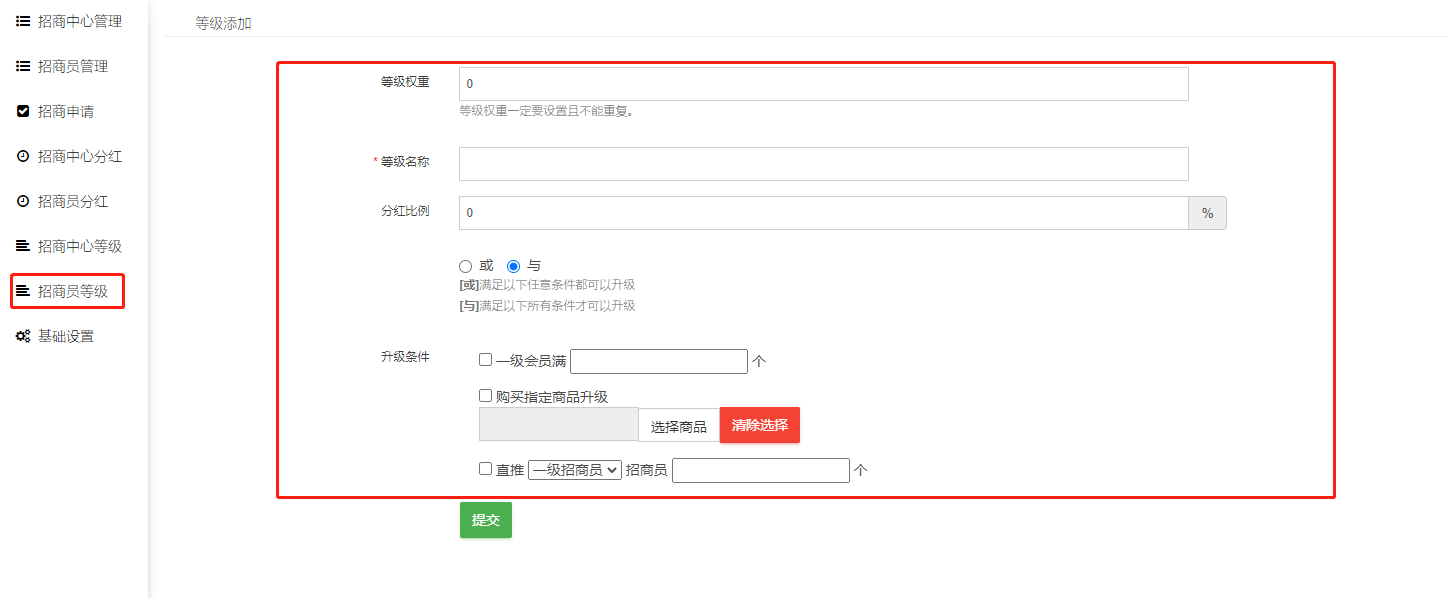This screenshot has width=1447, height=598.
Task: Click the clock icon beside 招商中心分红
Action: coord(23,156)
